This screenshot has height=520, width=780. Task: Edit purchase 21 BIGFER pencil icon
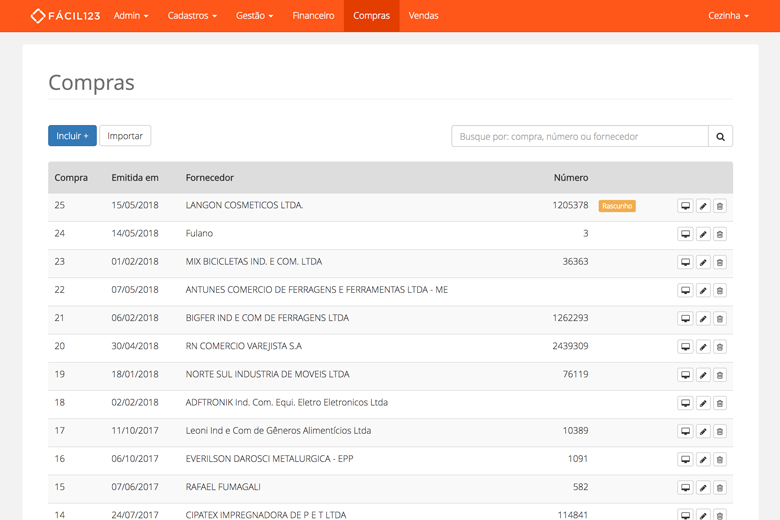[x=703, y=318]
